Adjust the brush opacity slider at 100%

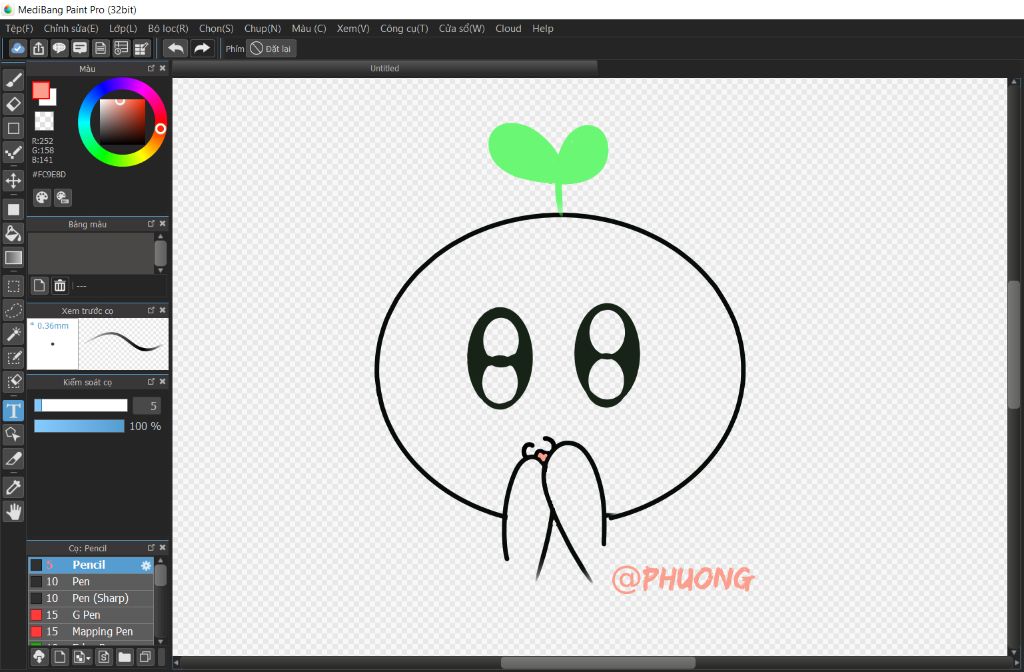click(x=79, y=426)
